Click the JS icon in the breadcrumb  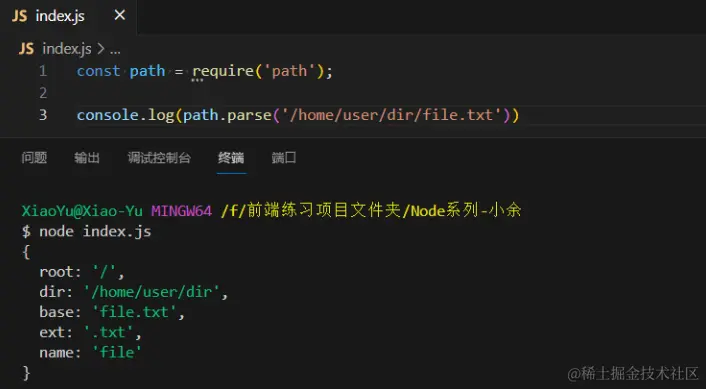26,49
